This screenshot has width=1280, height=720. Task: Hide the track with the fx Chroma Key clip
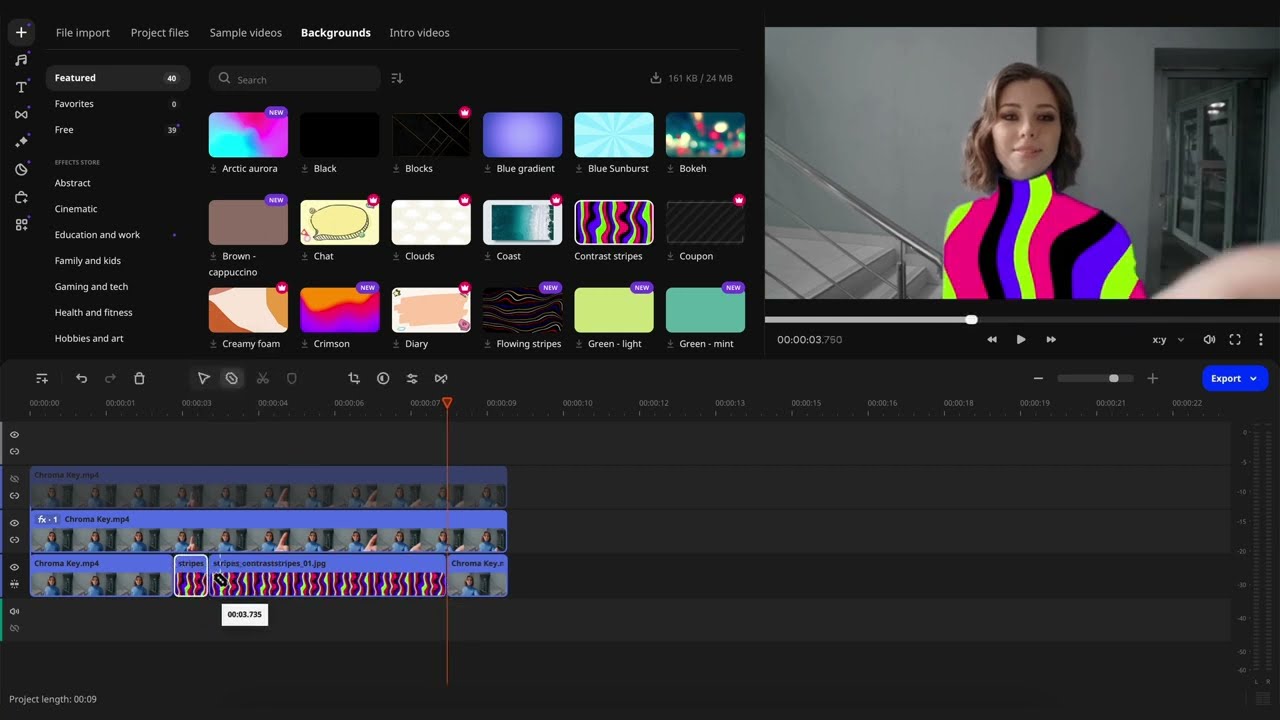[14, 523]
